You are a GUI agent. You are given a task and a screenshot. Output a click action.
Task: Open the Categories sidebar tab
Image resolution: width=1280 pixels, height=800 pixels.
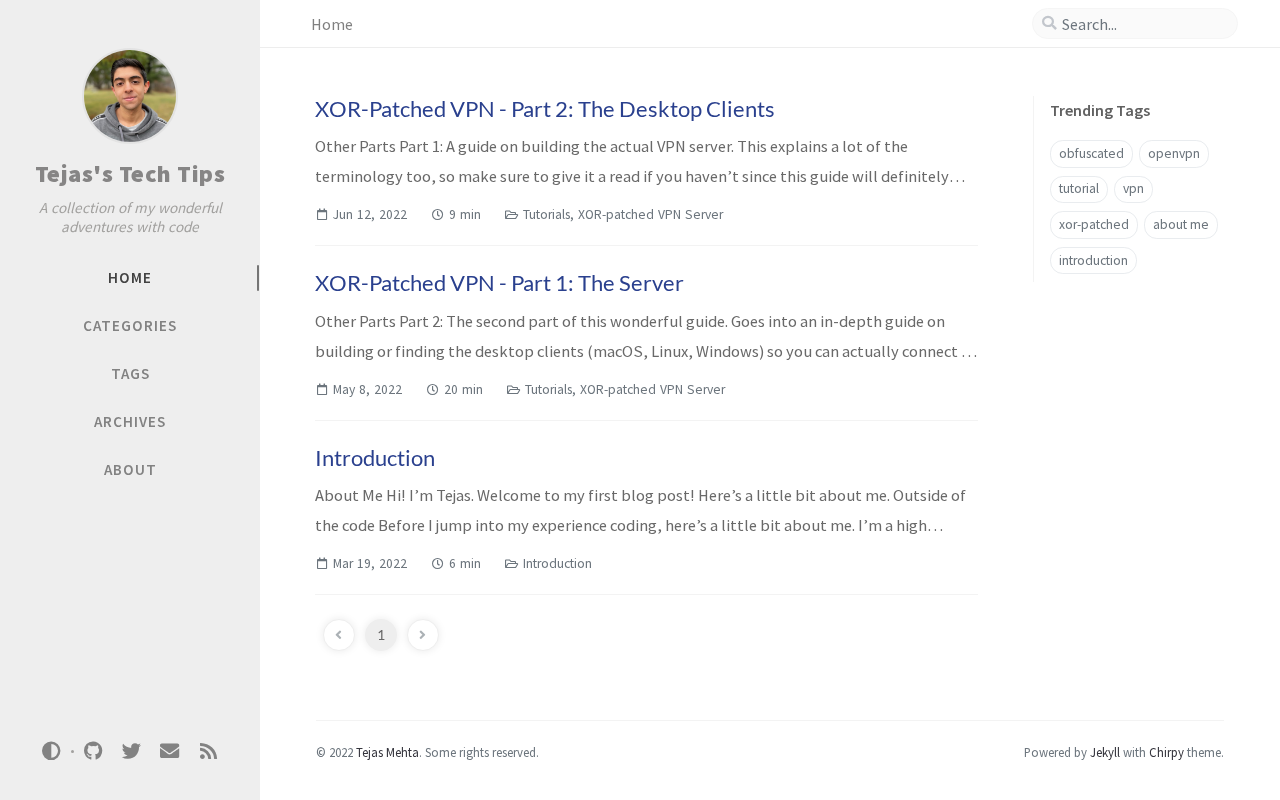[x=130, y=326]
